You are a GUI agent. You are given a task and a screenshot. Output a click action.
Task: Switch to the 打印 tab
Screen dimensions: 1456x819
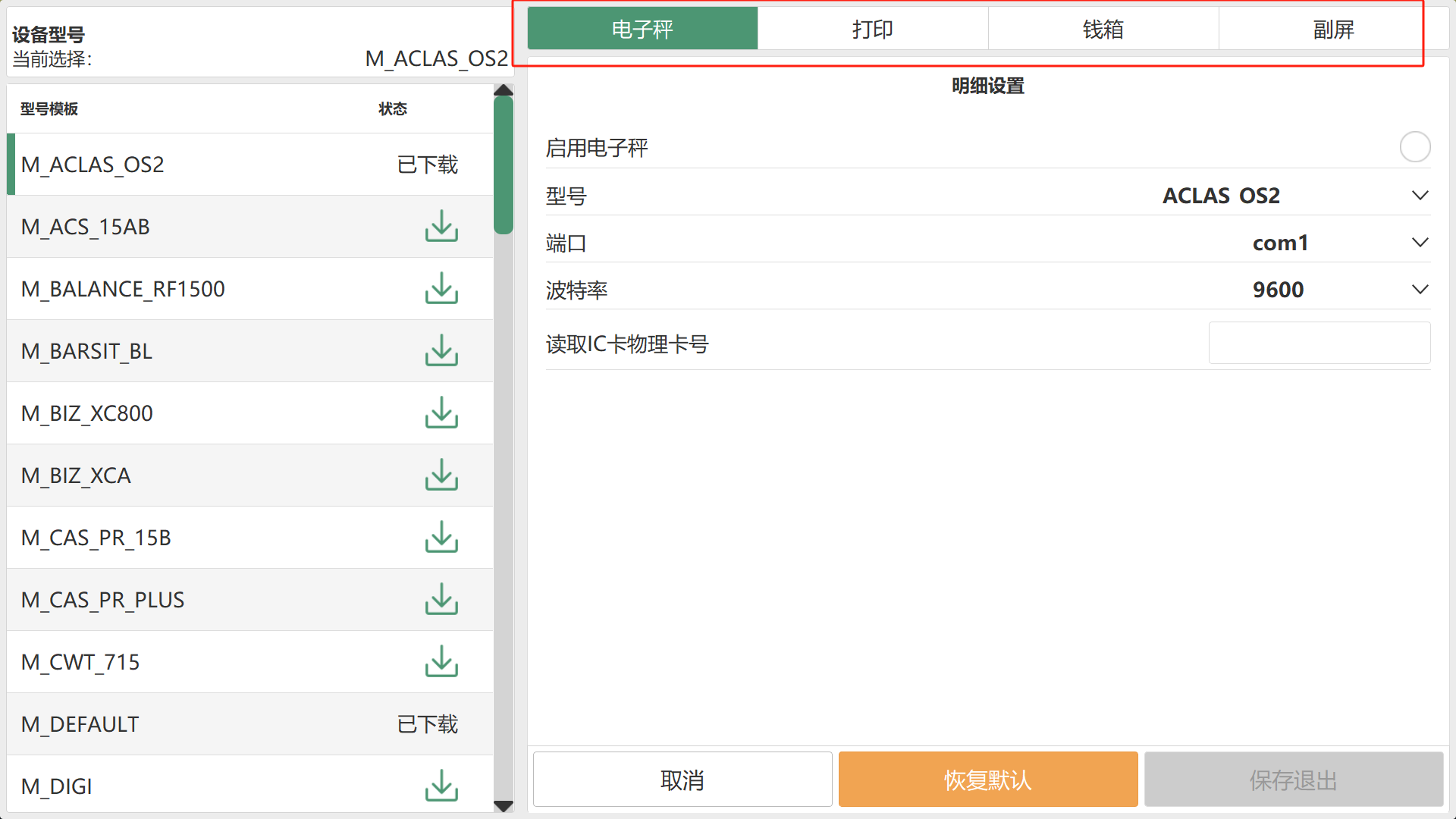873,29
